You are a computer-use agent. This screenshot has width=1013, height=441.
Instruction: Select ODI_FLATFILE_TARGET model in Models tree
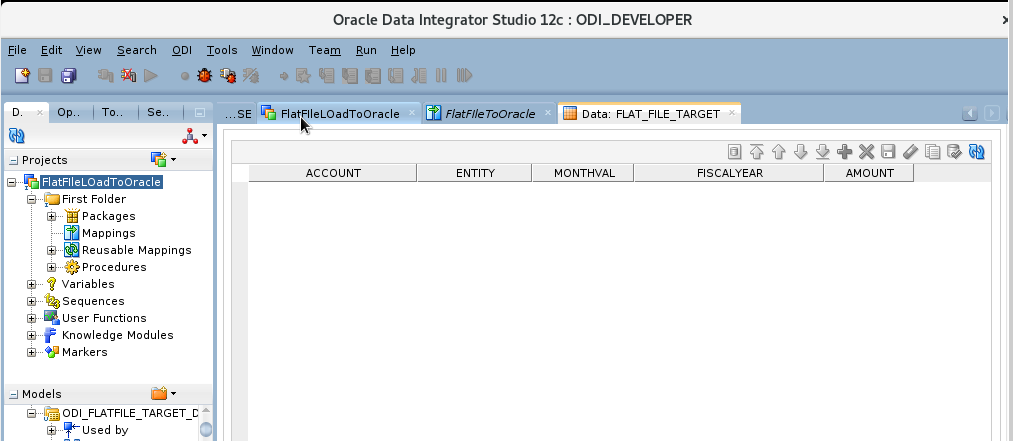[130, 413]
